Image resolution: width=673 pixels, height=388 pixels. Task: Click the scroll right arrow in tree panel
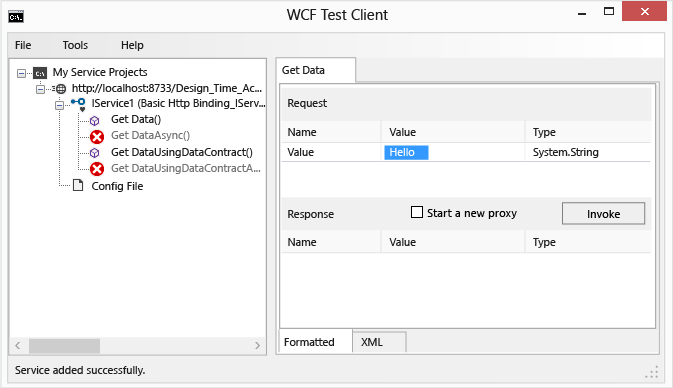coord(257,346)
